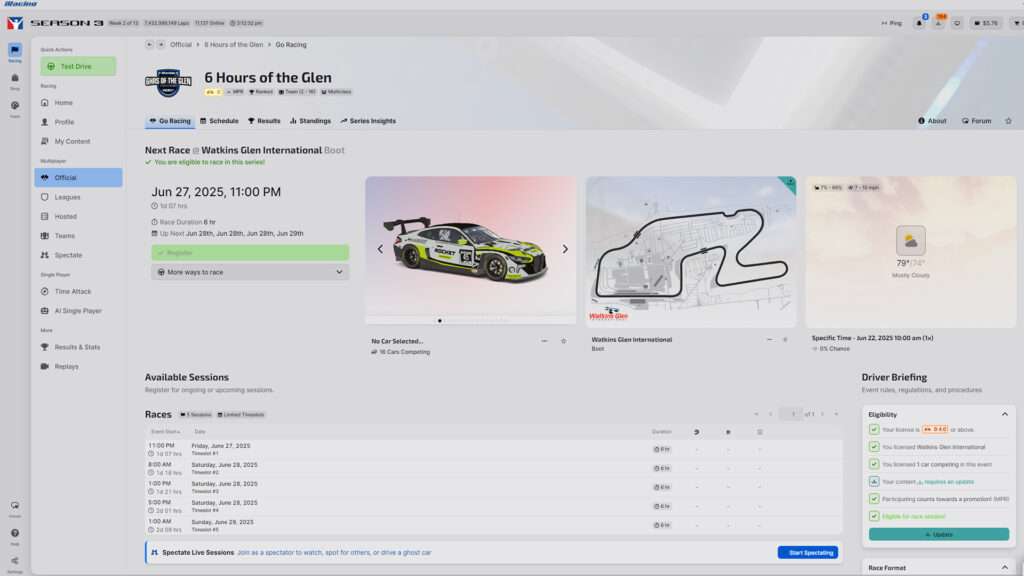Click the track card corner badge icon

tap(790, 183)
